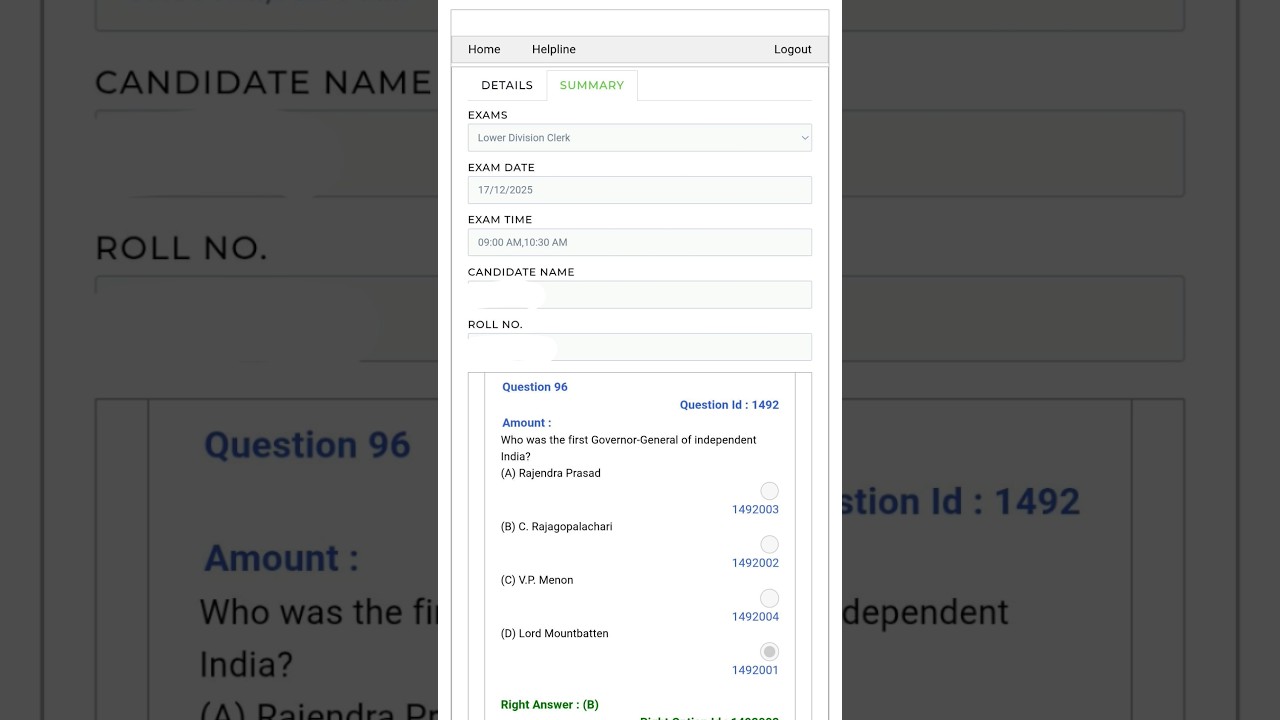Click the Exam Date field 17/12/2025

point(640,190)
